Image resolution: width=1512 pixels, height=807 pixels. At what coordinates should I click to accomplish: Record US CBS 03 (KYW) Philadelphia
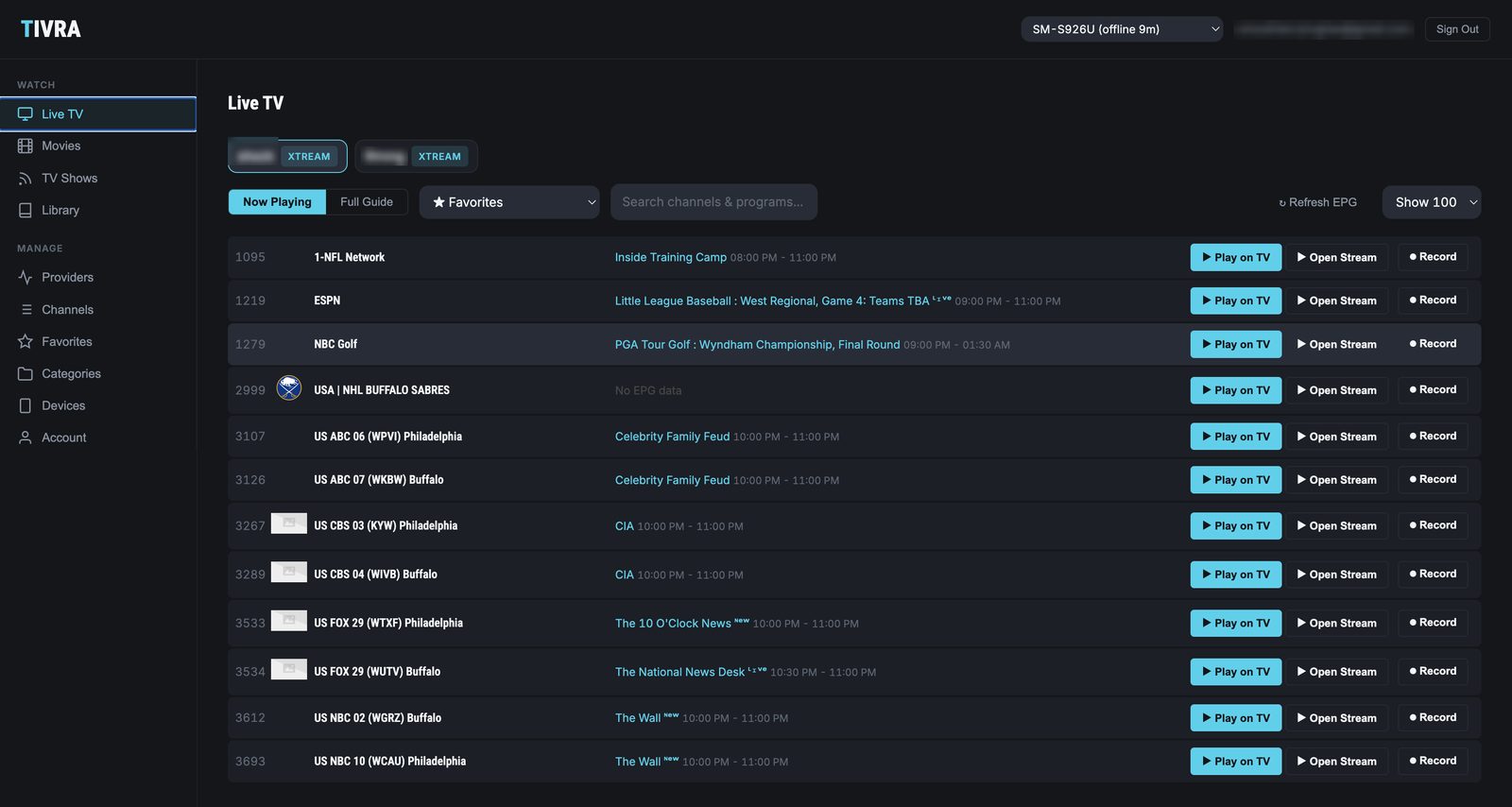tap(1433, 525)
